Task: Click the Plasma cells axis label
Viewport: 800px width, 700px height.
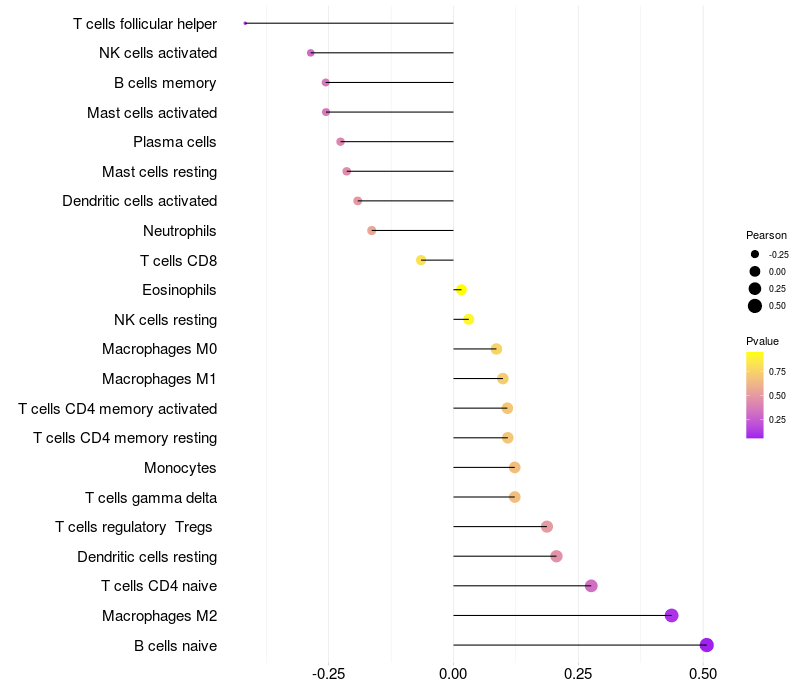Action: [x=175, y=142]
